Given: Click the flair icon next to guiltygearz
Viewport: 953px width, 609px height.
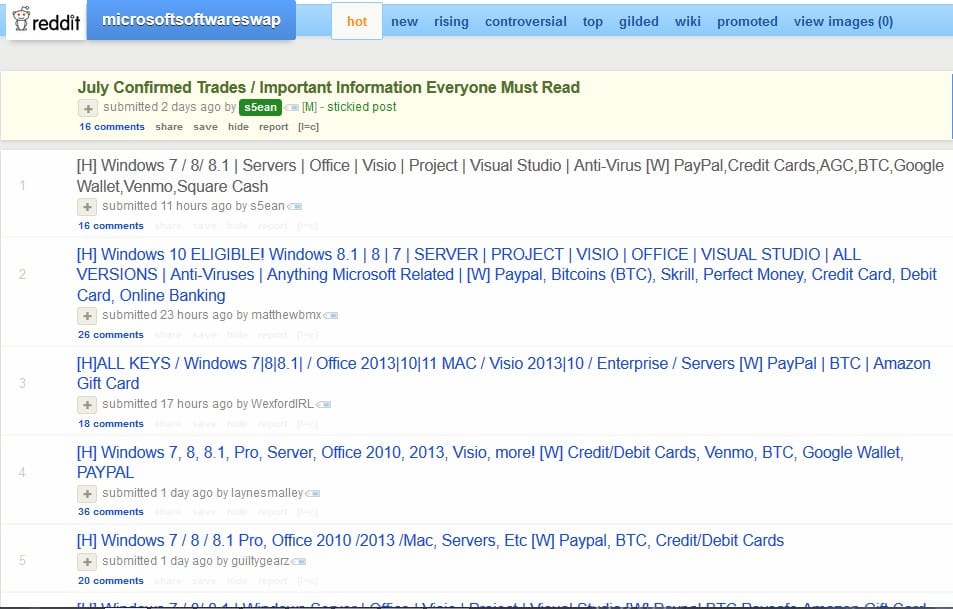Looking at the screenshot, I should click(x=299, y=562).
